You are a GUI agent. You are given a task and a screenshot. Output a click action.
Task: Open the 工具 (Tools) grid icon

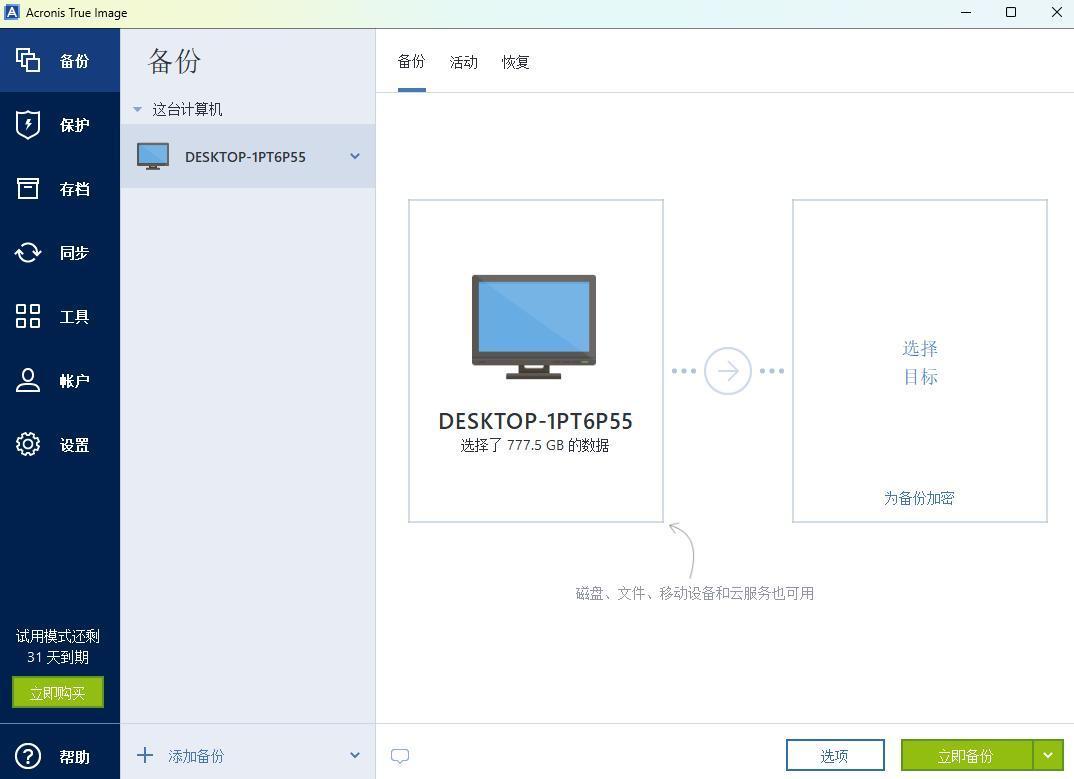tap(28, 317)
